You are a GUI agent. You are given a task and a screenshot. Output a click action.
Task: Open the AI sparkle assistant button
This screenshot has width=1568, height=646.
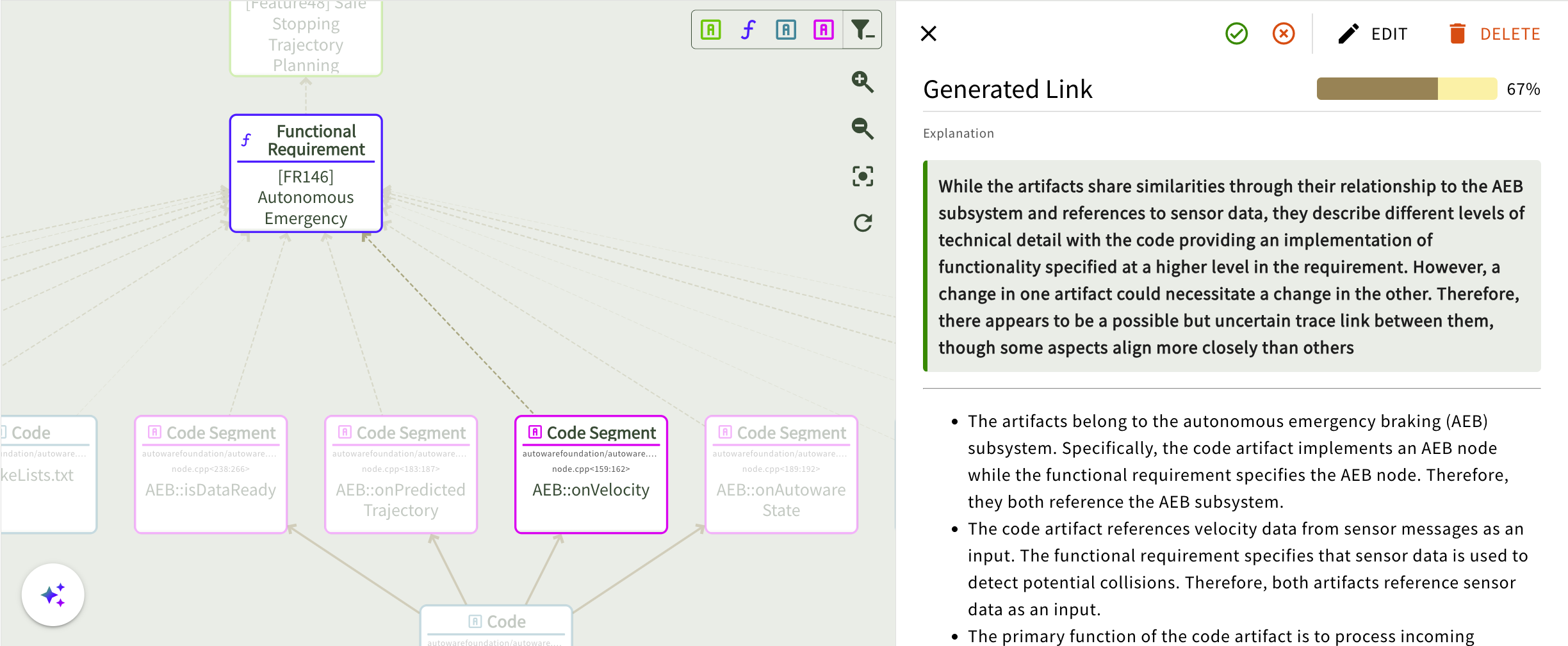click(53, 595)
